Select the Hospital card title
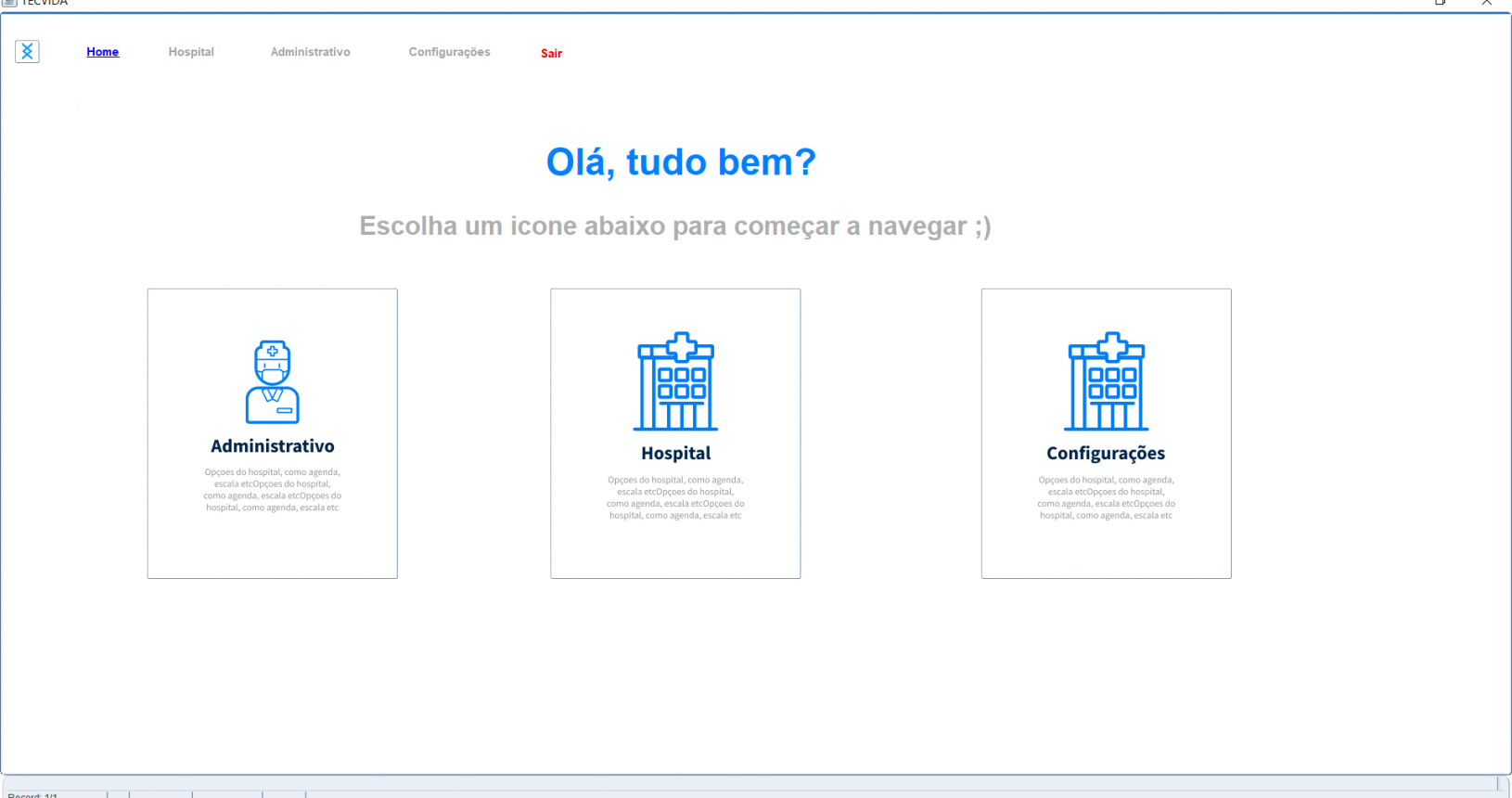This screenshot has width=1512, height=798. [675, 454]
